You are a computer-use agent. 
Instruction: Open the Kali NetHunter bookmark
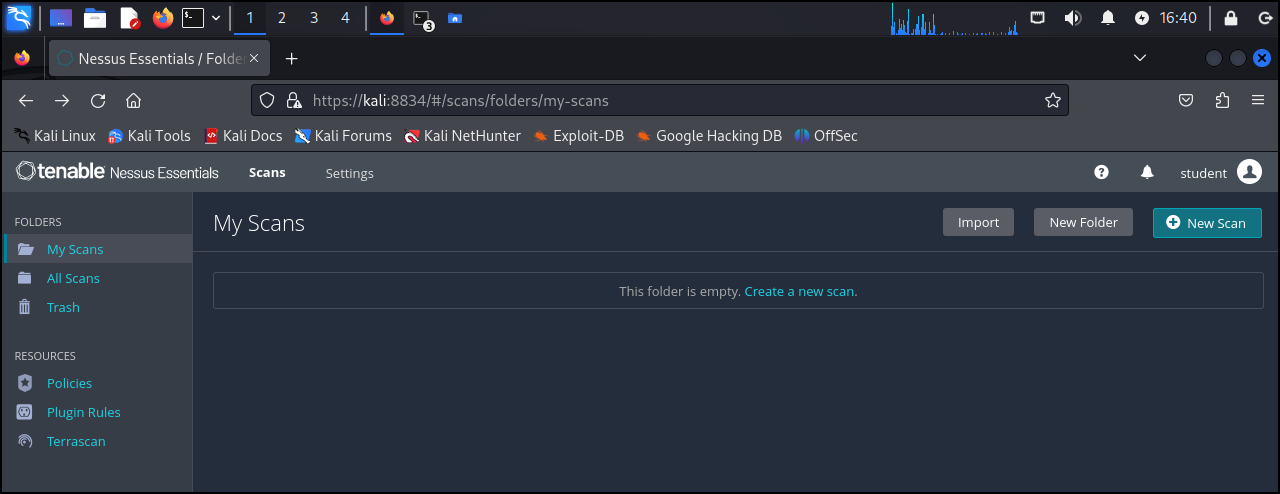pos(463,136)
